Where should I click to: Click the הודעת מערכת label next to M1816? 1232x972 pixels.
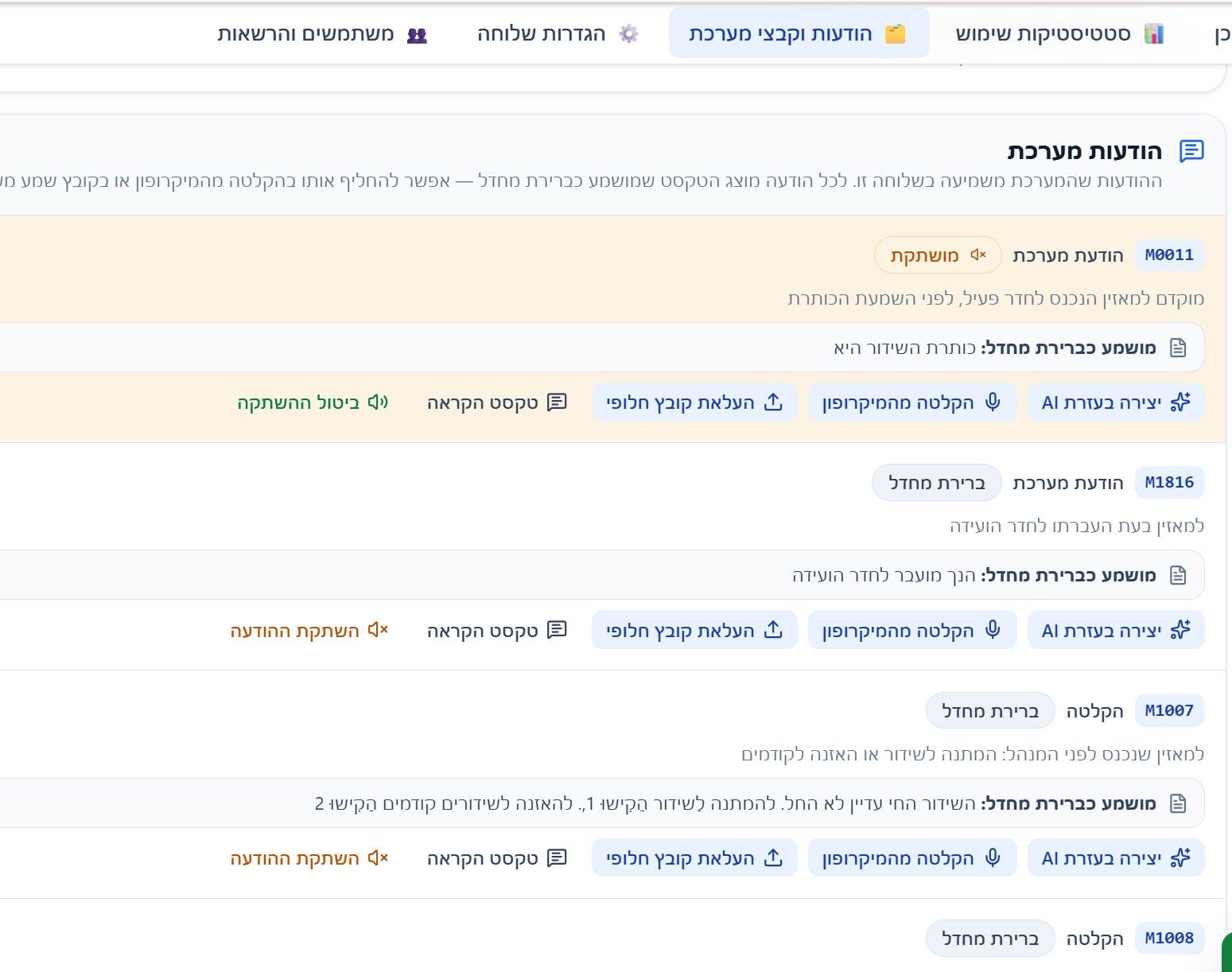pos(1068,483)
